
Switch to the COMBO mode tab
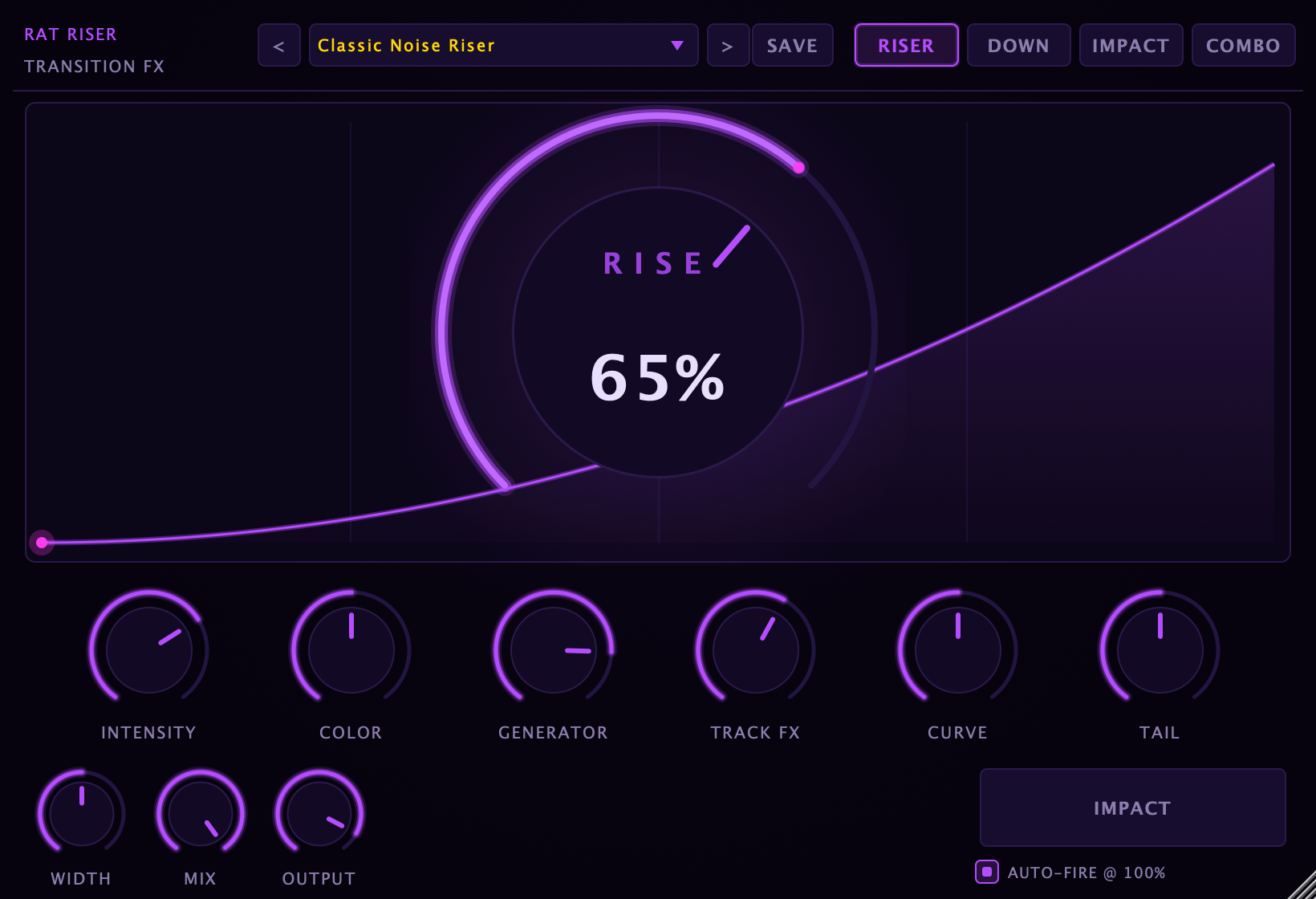click(x=1244, y=46)
